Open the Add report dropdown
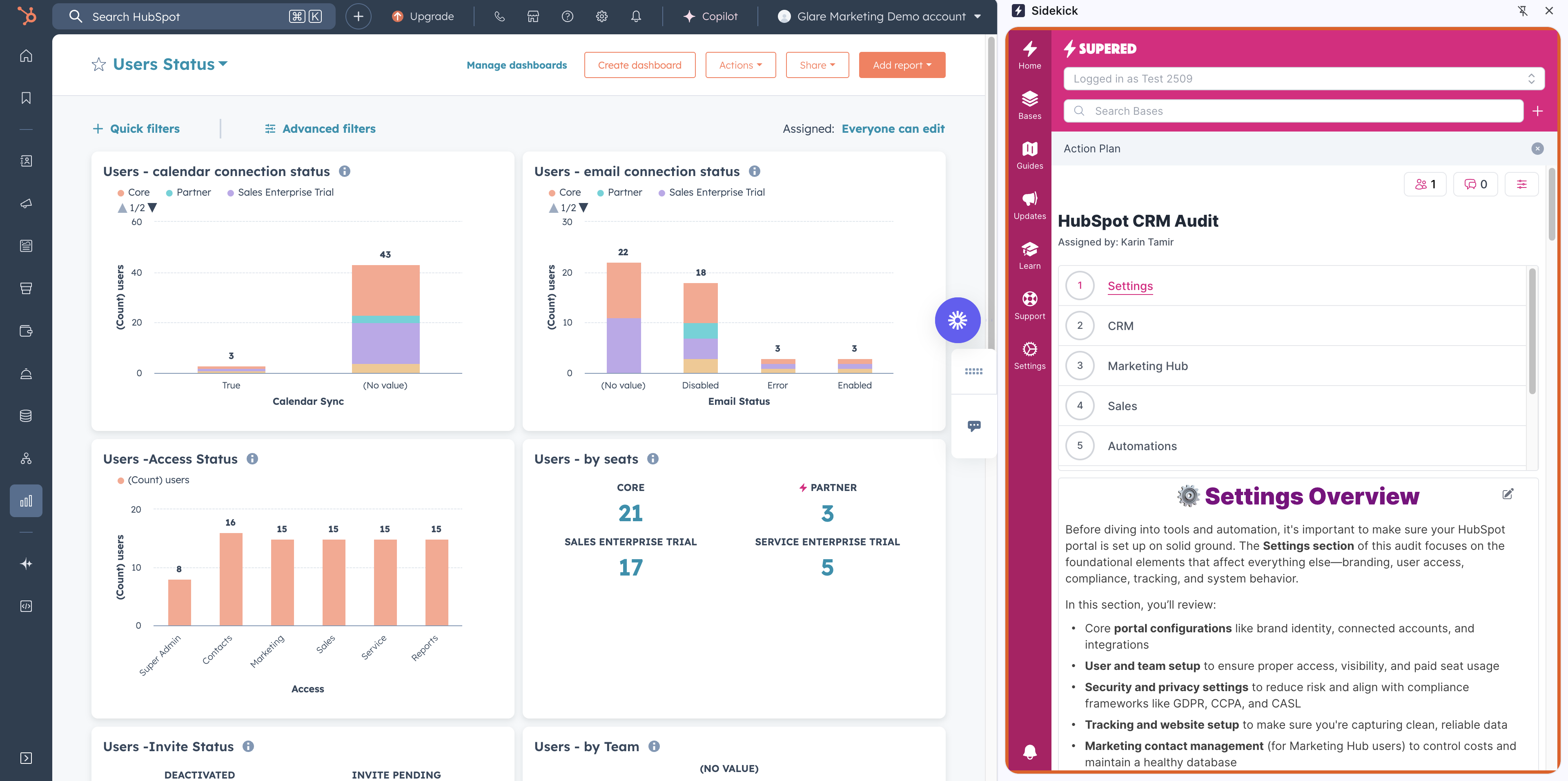Viewport: 1568px width, 781px height. click(x=902, y=65)
